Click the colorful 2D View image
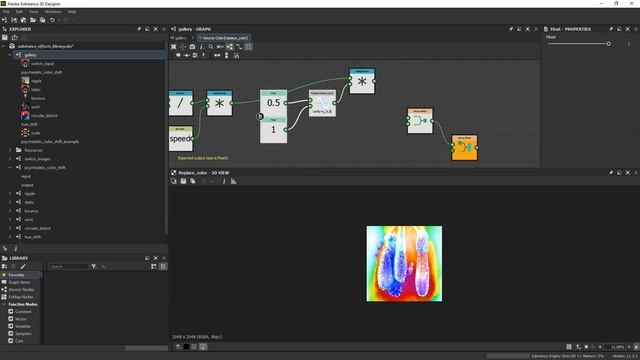The height and width of the screenshot is (360, 640). 404,264
